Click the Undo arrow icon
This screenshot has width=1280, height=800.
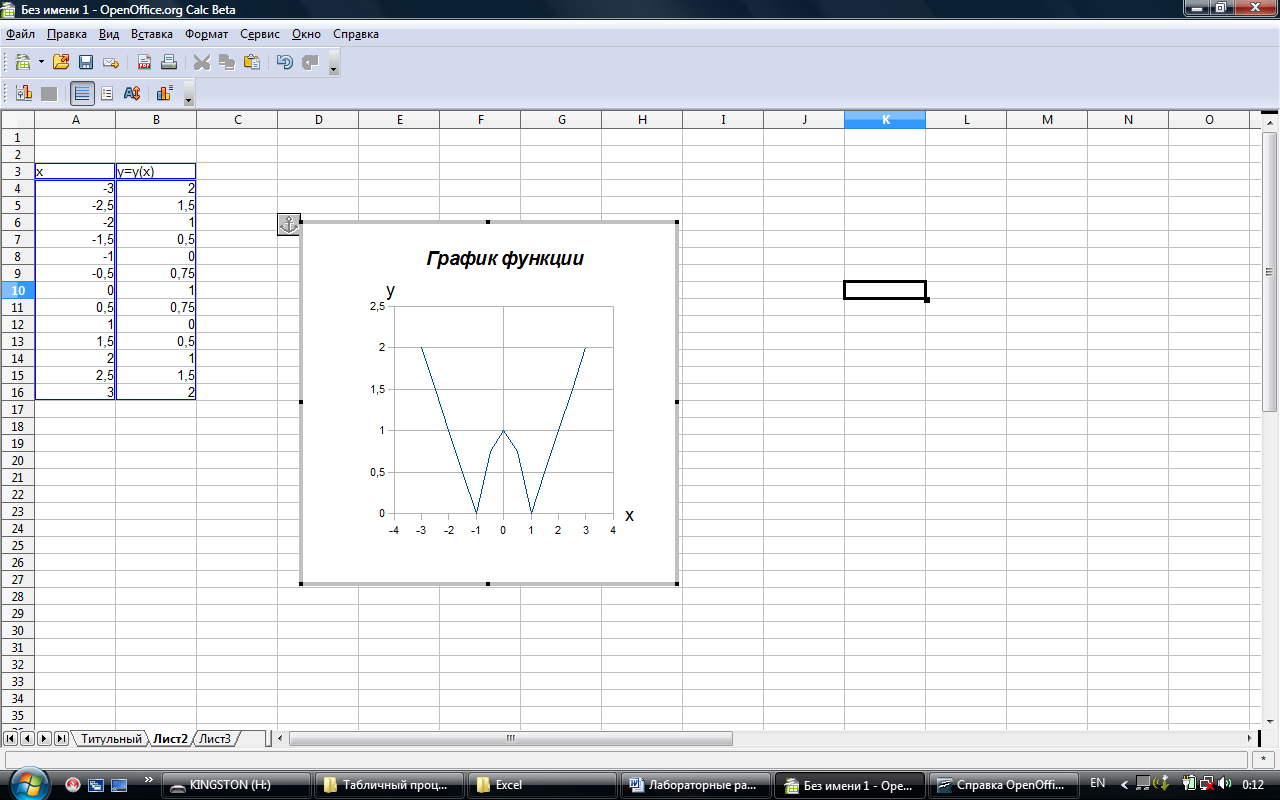click(x=285, y=62)
